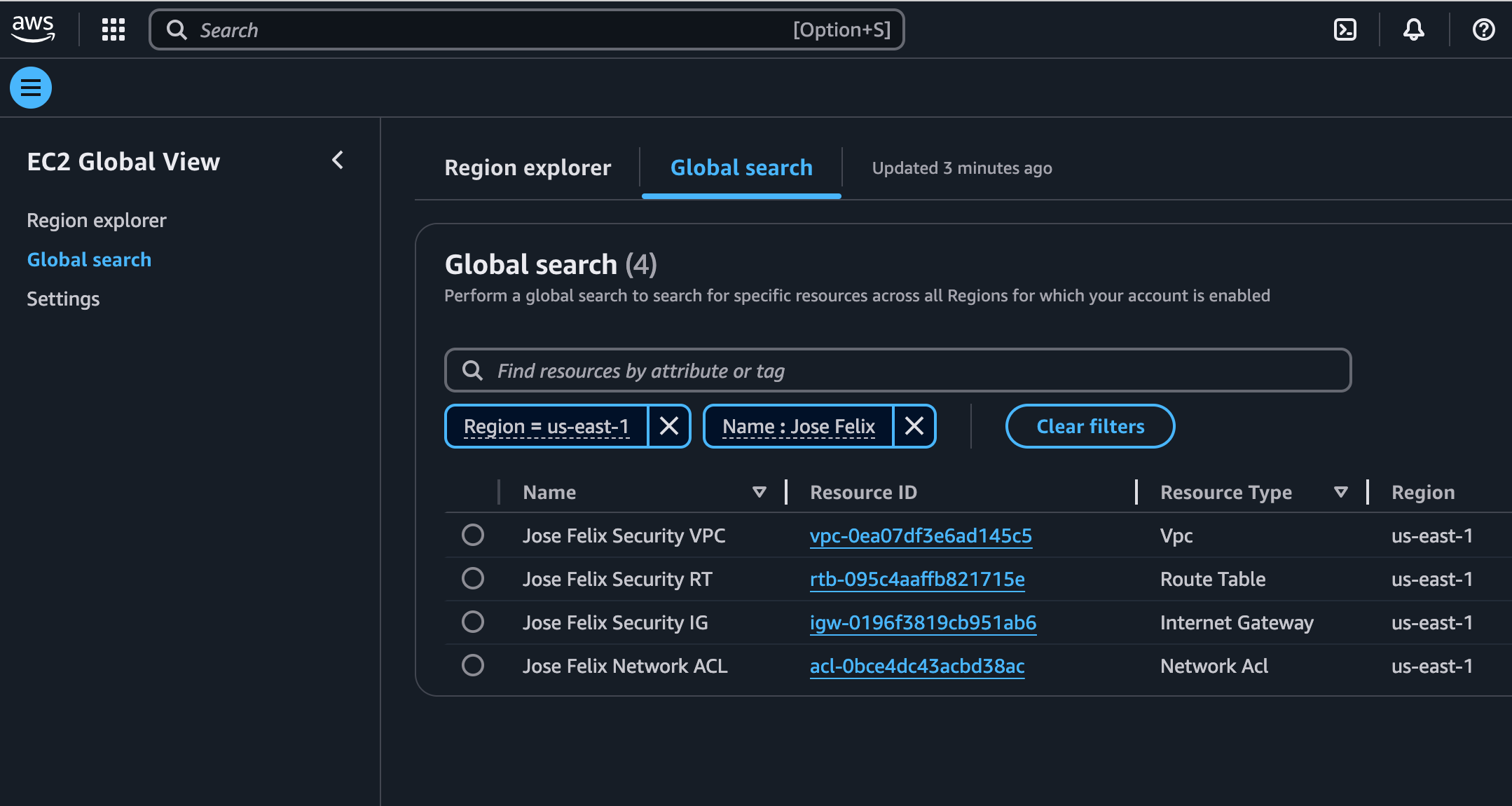Open link rtb-095c4aaffb821715e

tap(917, 579)
